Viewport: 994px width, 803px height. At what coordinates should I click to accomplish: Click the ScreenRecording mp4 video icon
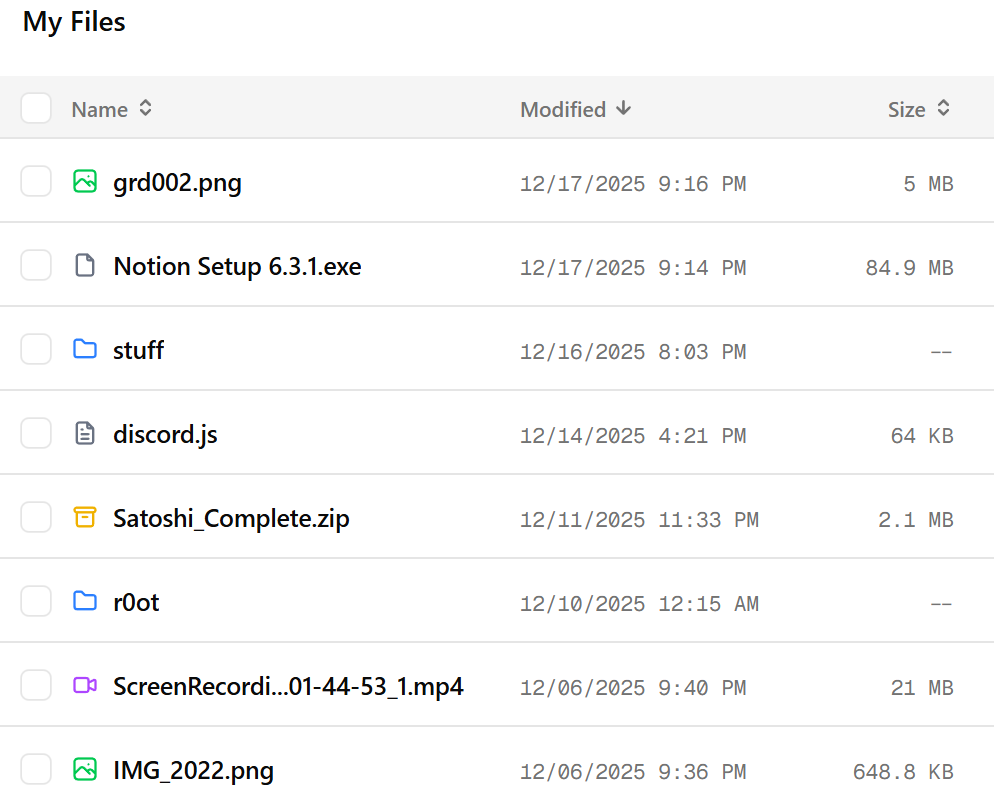pos(85,686)
